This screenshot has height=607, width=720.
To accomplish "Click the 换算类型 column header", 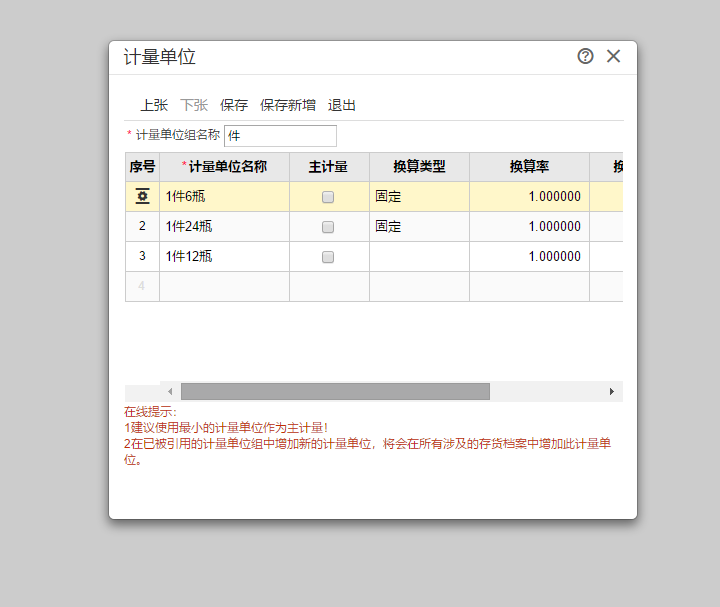I will 419,167.
